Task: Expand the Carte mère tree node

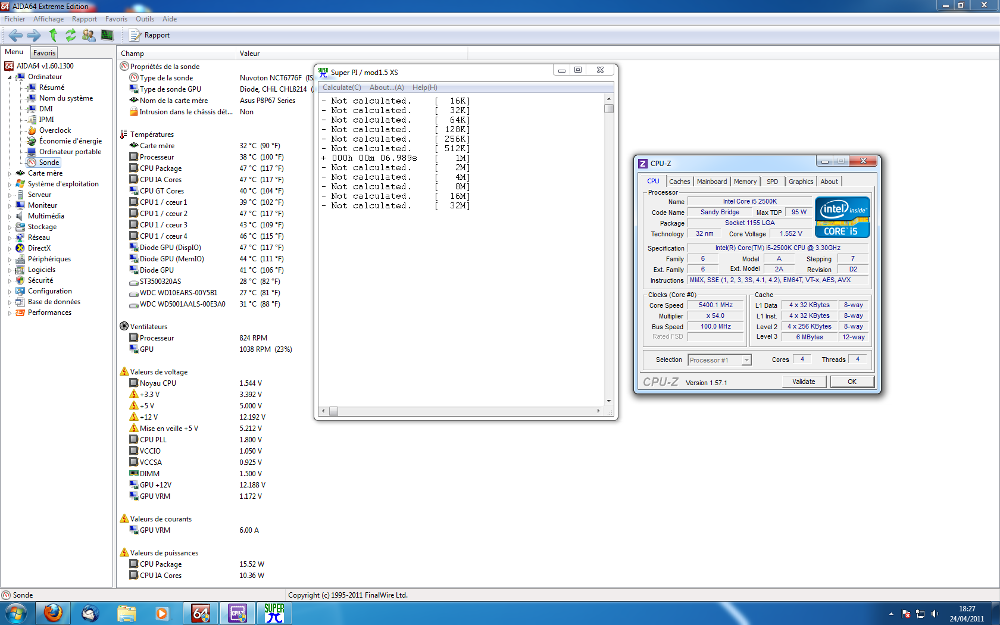Action: [x=10, y=173]
